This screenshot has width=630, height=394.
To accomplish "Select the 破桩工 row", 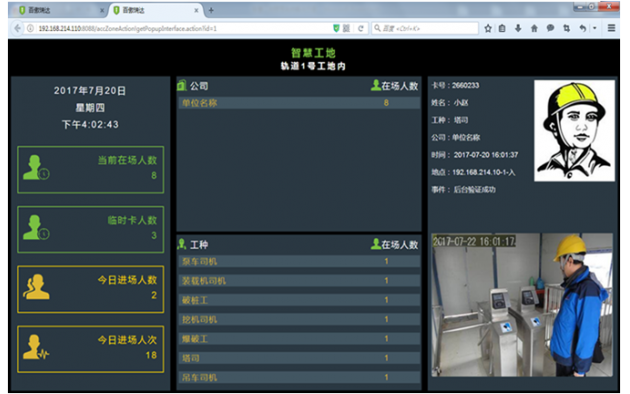I will (x=299, y=300).
